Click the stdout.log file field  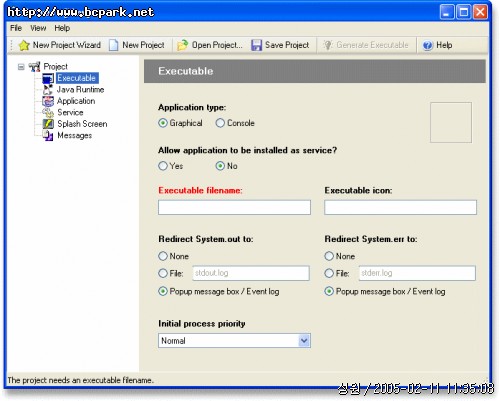(x=251, y=273)
